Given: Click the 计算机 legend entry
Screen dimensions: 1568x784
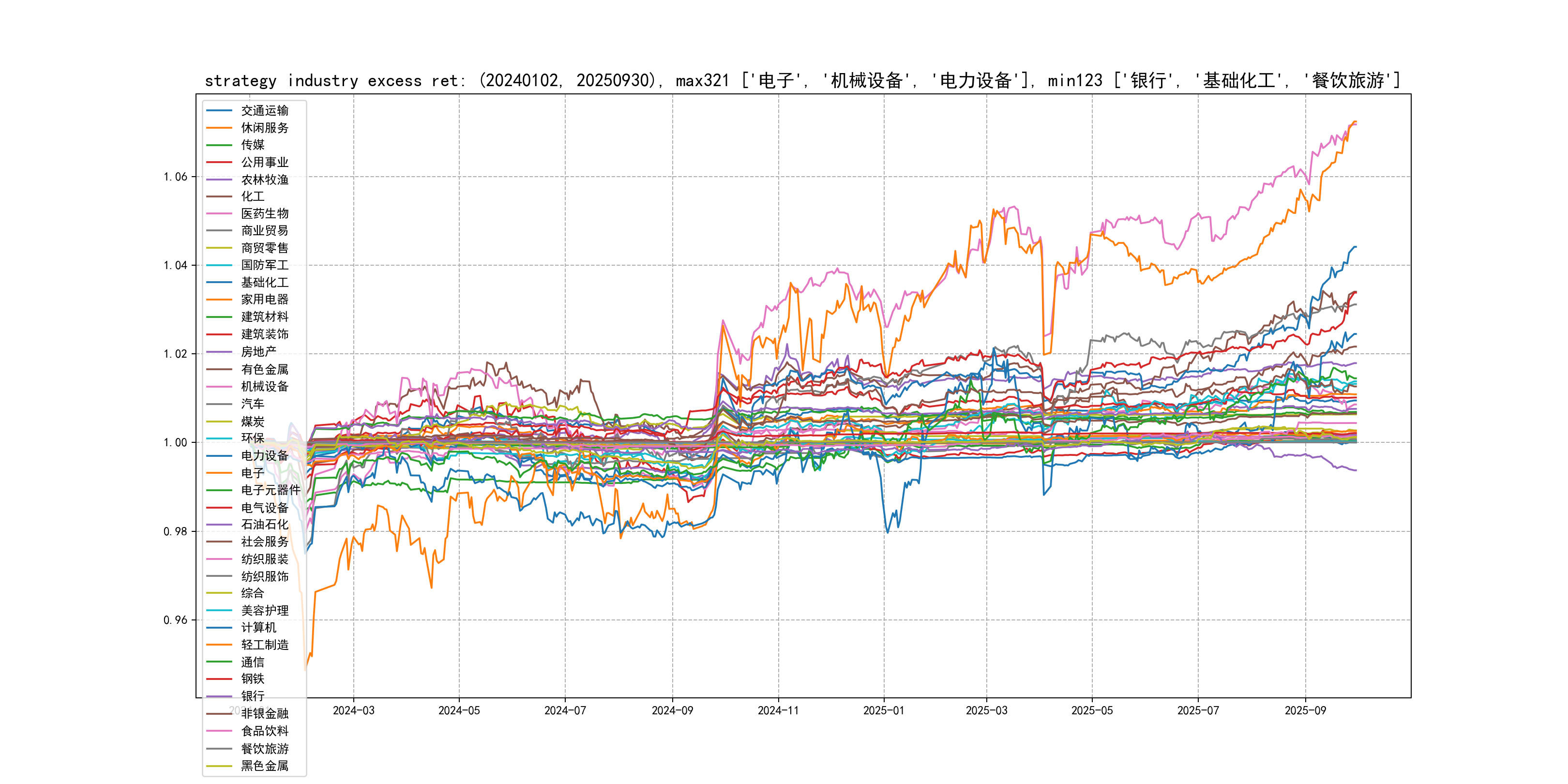Looking at the screenshot, I should coord(258,628).
